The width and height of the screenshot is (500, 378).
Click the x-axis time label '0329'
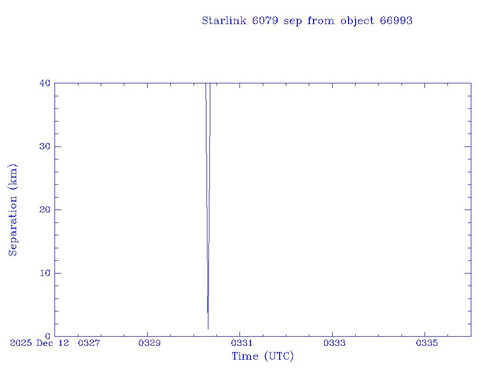tap(149, 343)
